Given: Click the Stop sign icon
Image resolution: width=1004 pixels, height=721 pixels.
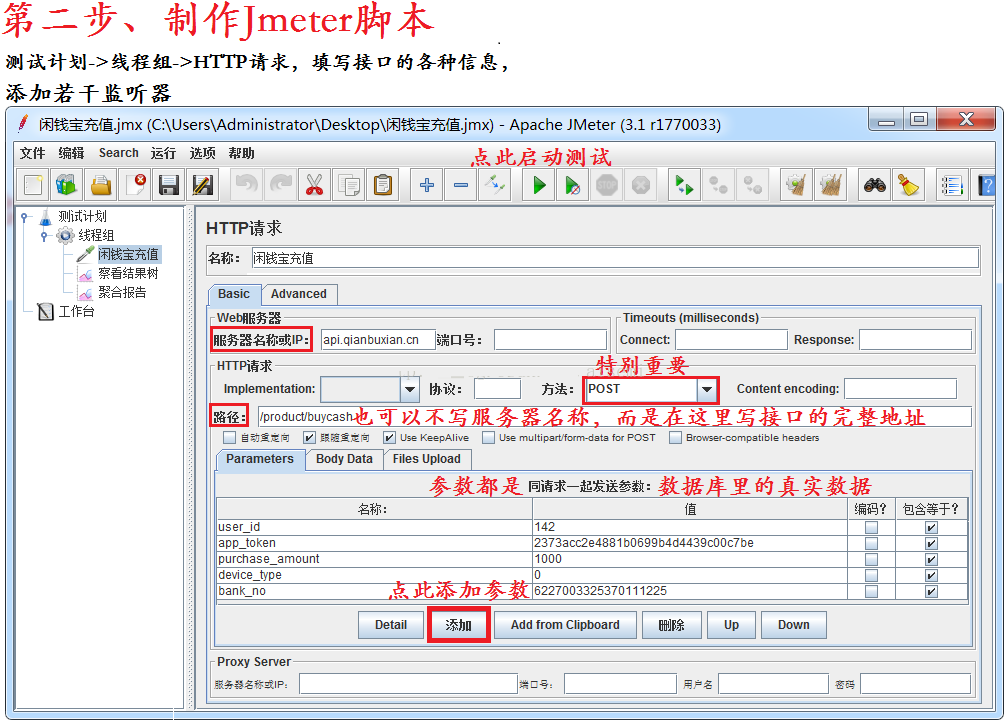Looking at the screenshot, I should (606, 185).
